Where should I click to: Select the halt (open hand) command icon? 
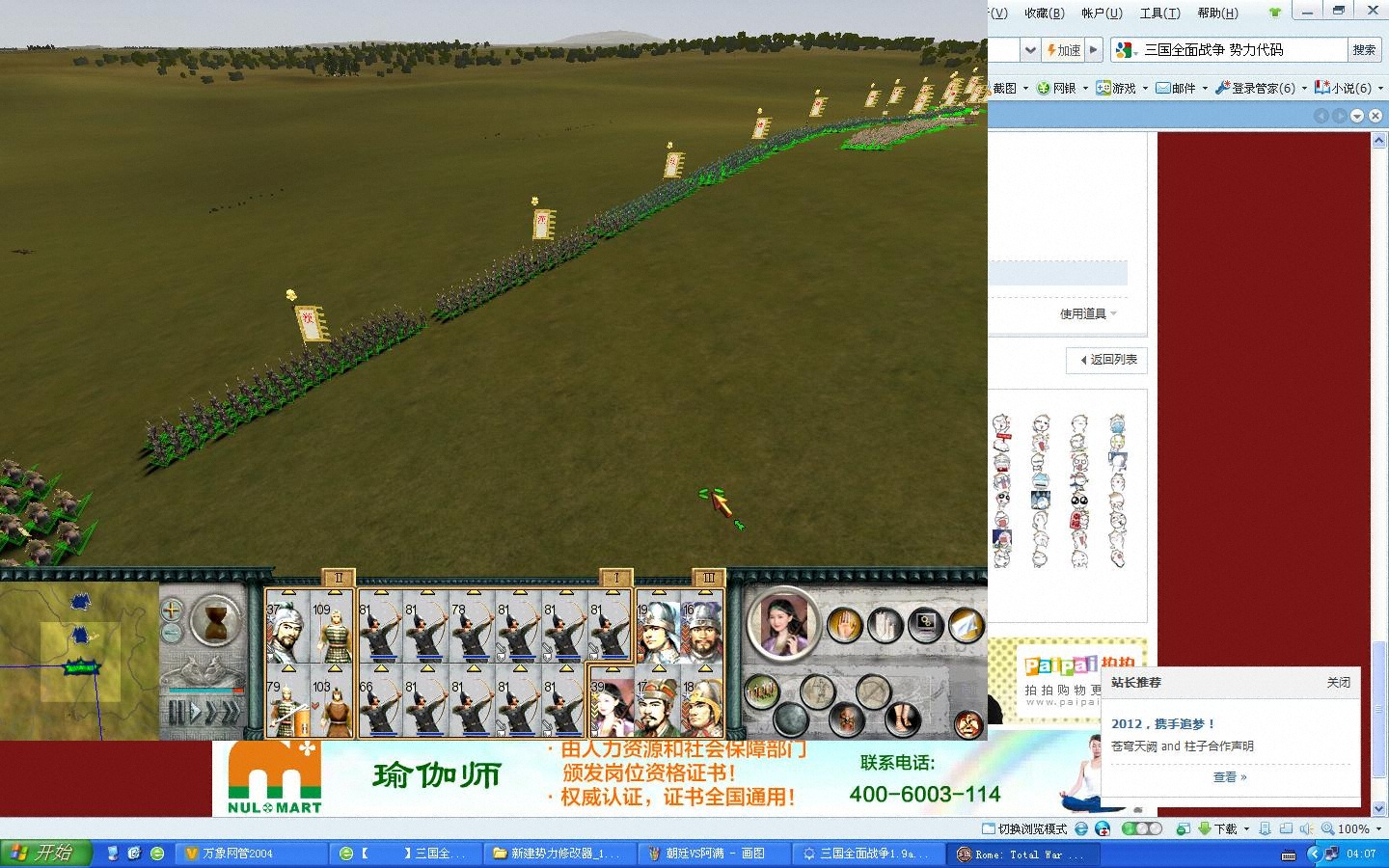pyautogui.click(x=845, y=626)
